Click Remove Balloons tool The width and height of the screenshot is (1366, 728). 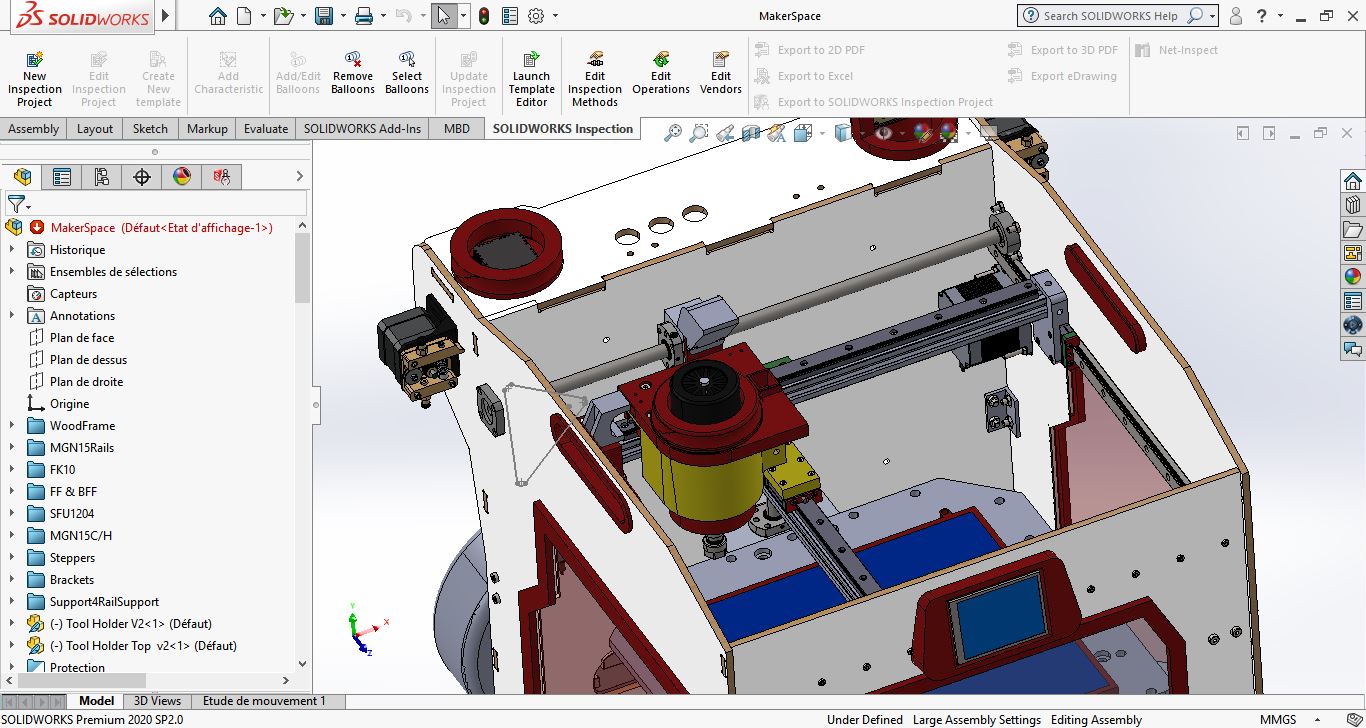click(x=353, y=73)
